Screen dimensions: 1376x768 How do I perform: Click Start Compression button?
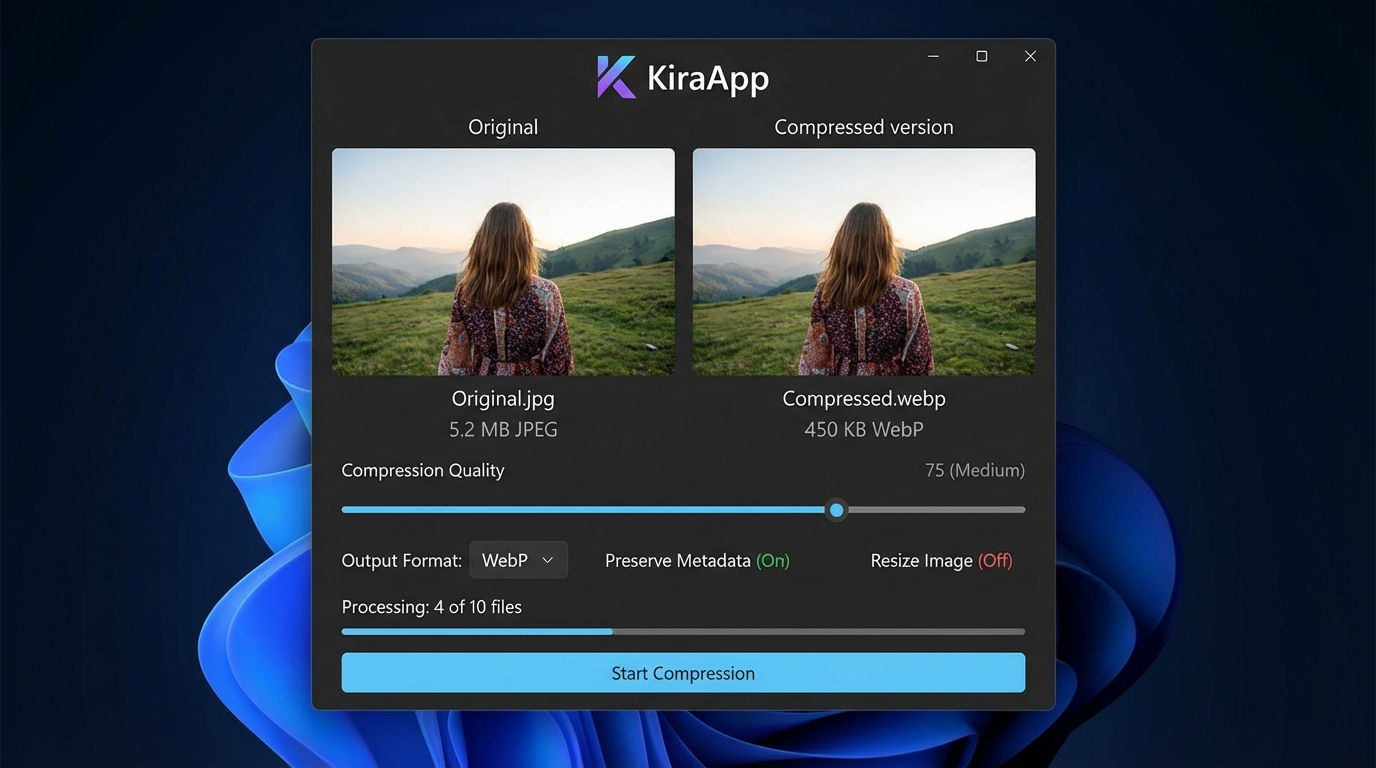pyautogui.click(x=683, y=673)
